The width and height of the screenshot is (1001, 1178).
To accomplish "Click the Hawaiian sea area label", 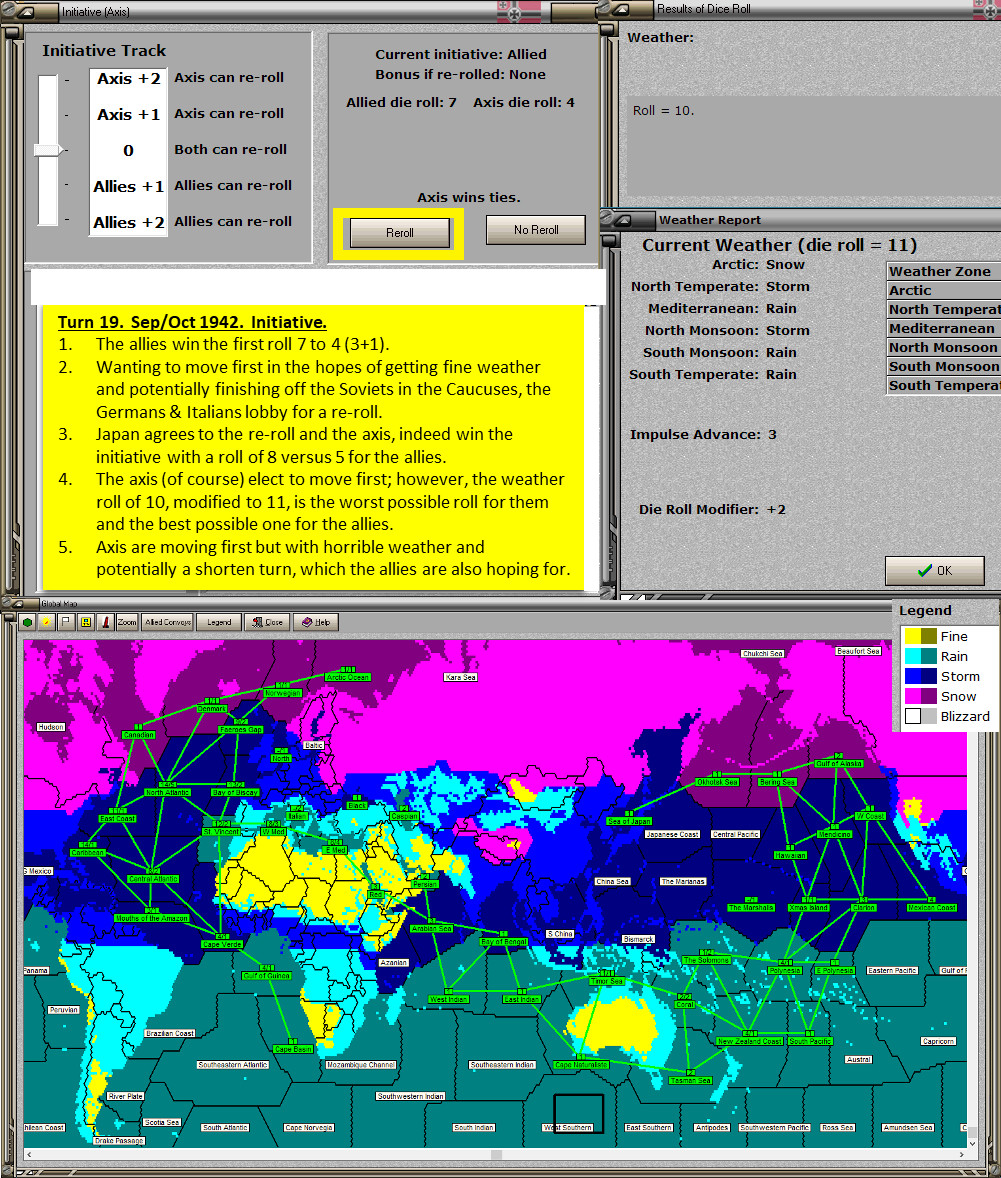I will 791,856.
